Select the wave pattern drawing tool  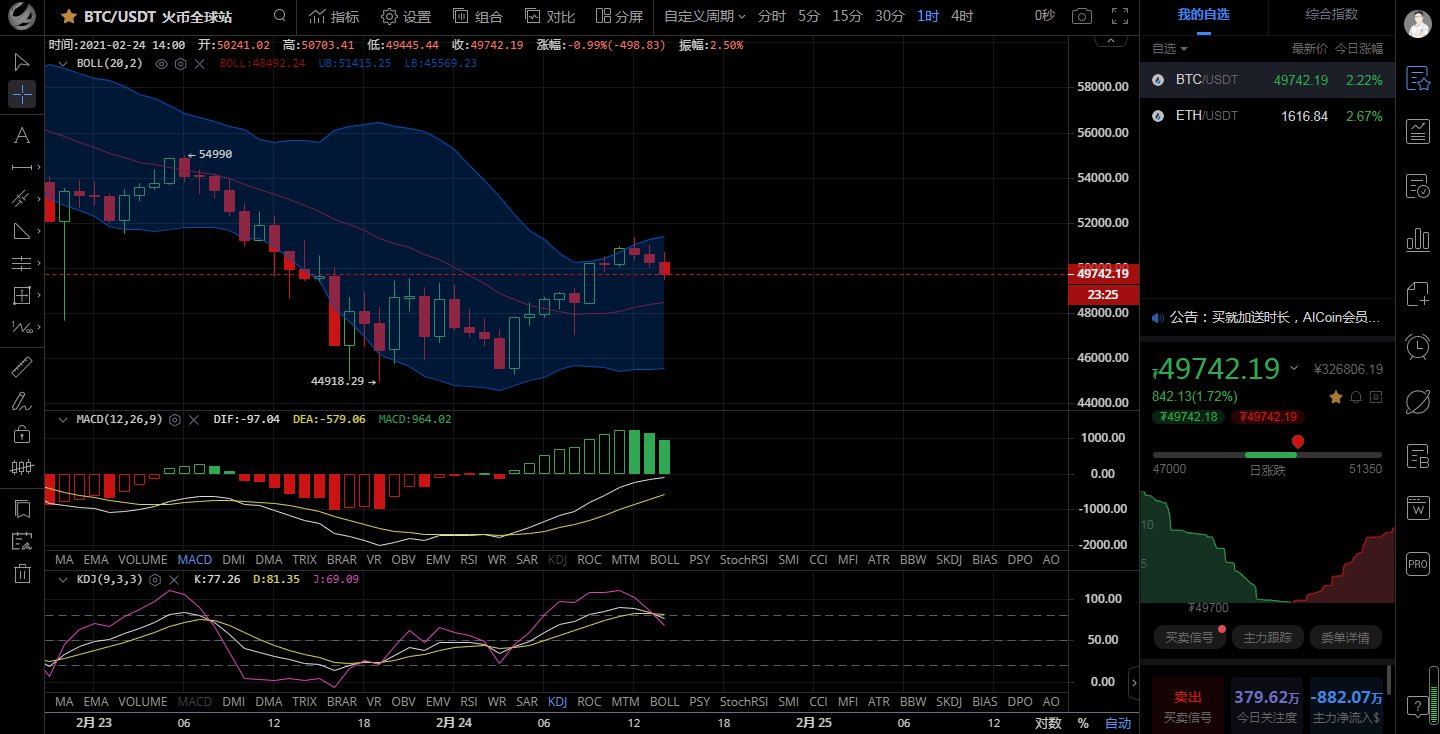click(x=22, y=327)
